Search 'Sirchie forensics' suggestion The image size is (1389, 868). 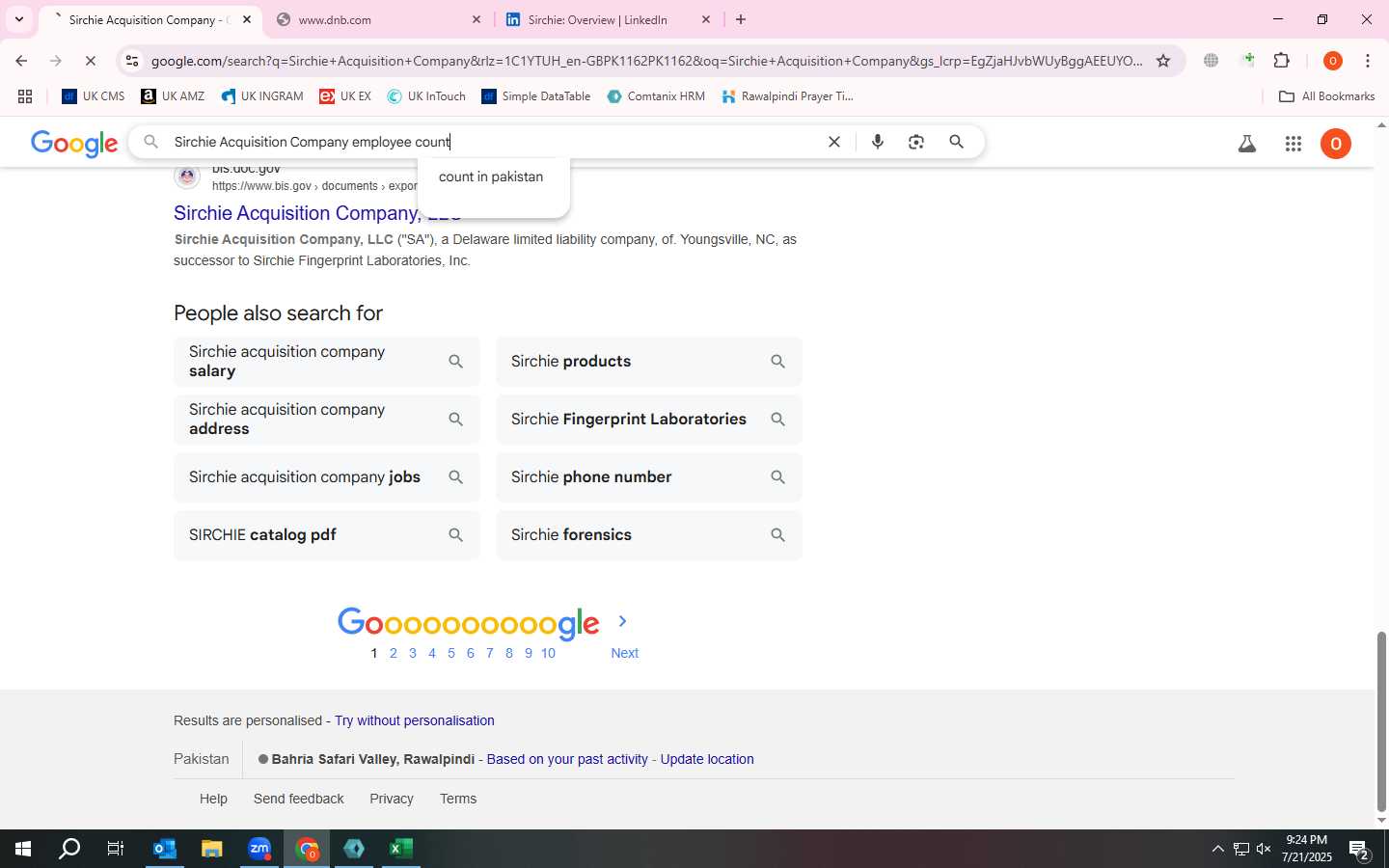click(x=648, y=535)
